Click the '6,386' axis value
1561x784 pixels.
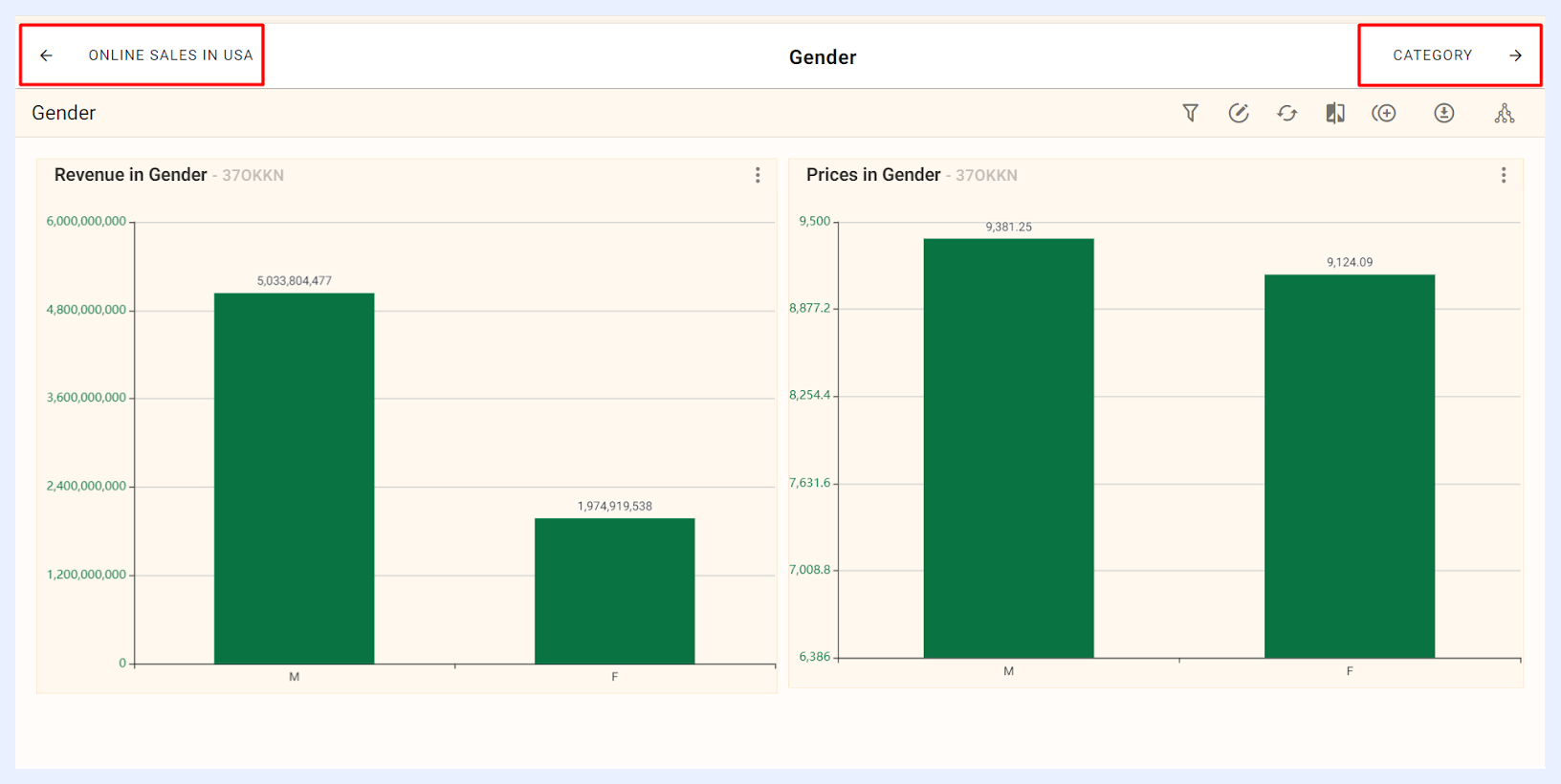pyautogui.click(x=815, y=657)
